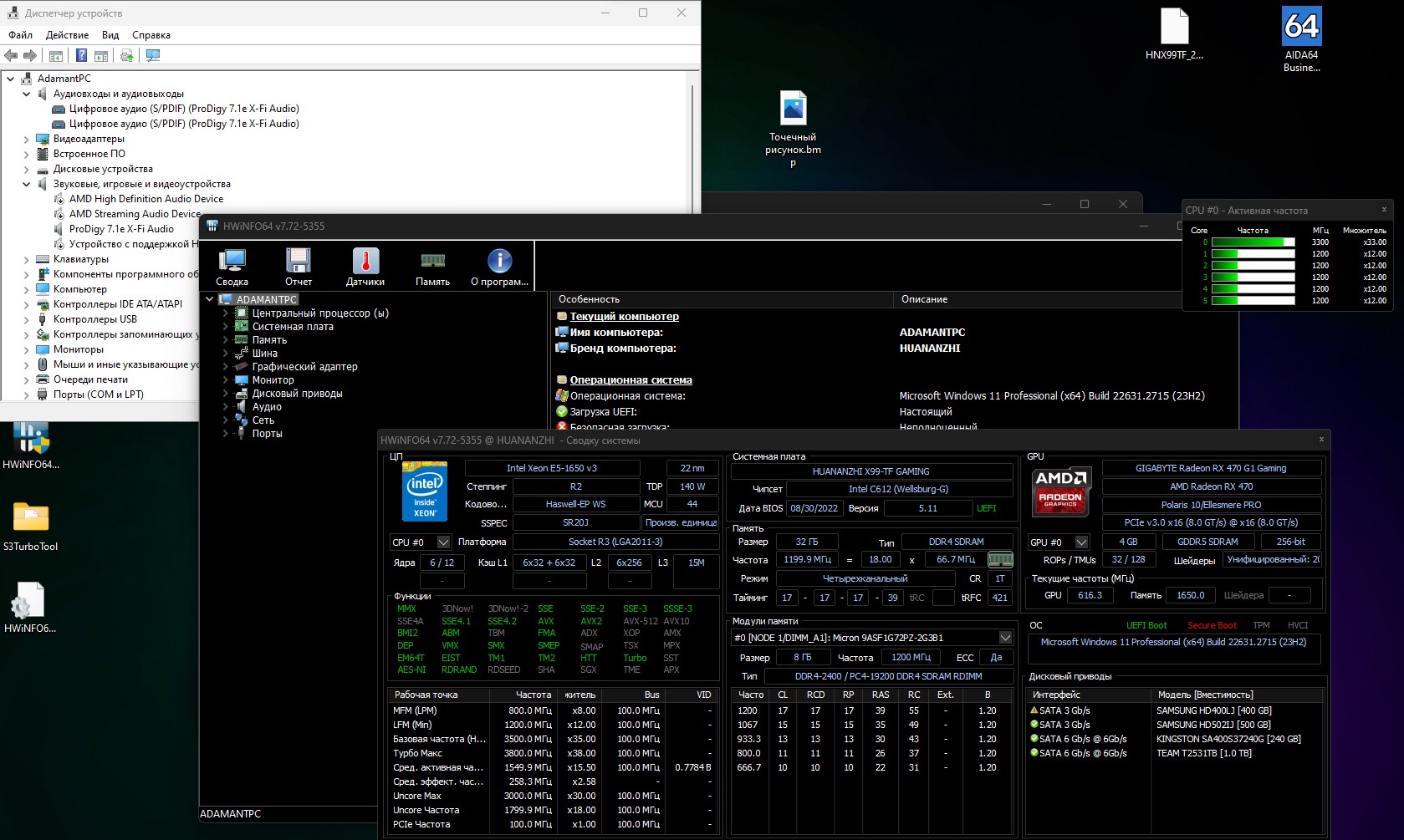Select ProDigy 7.1e X-Fi Audio under sound devices
This screenshot has width=1404, height=840.
121,229
